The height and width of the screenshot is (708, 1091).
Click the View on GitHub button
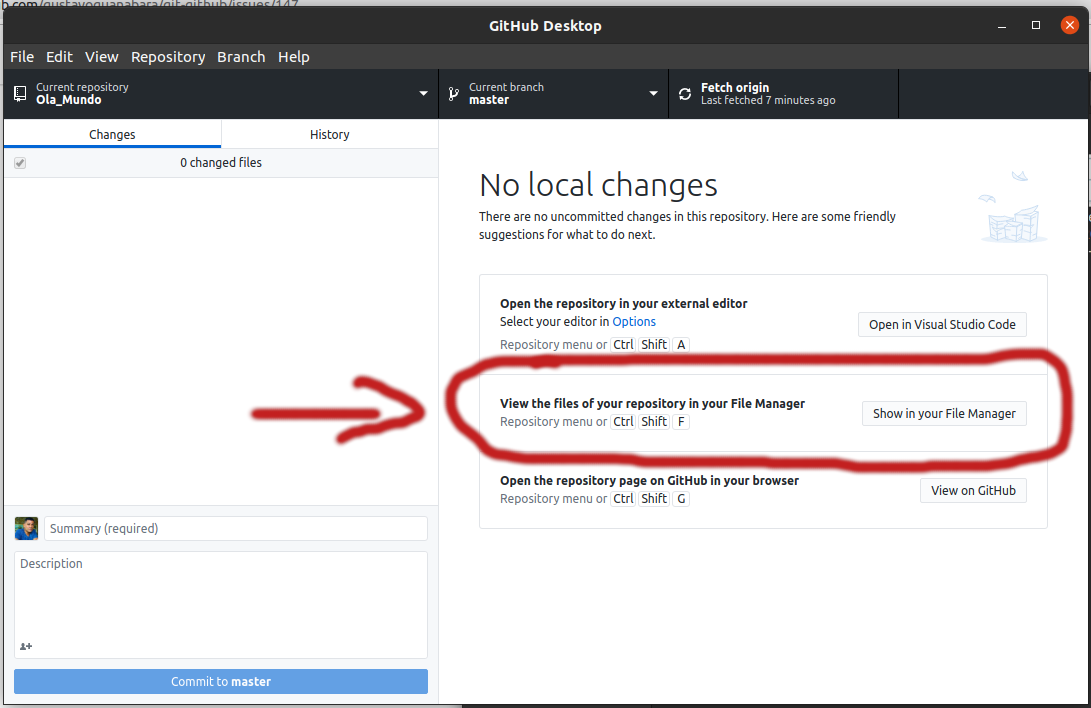click(x=973, y=490)
